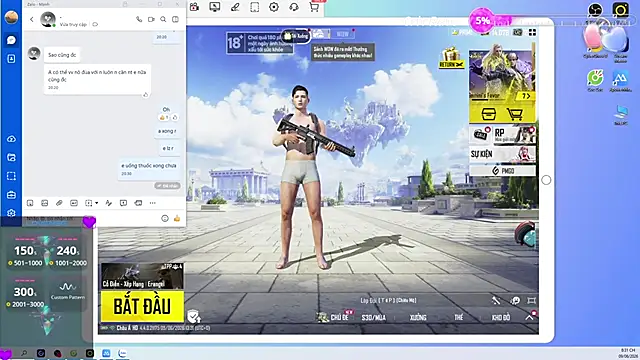
Task: React to "A có thể vv" message
Action: [x=145, y=95]
